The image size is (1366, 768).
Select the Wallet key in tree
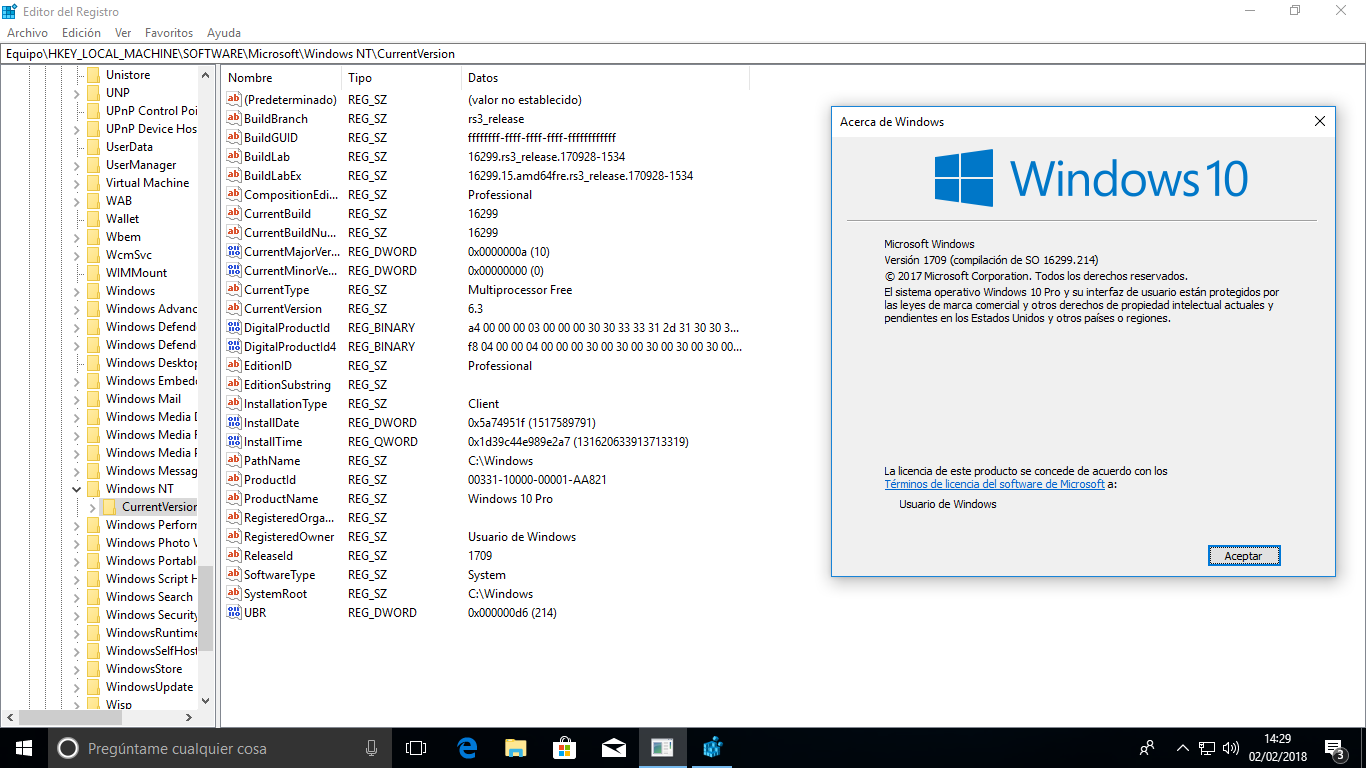(122, 219)
